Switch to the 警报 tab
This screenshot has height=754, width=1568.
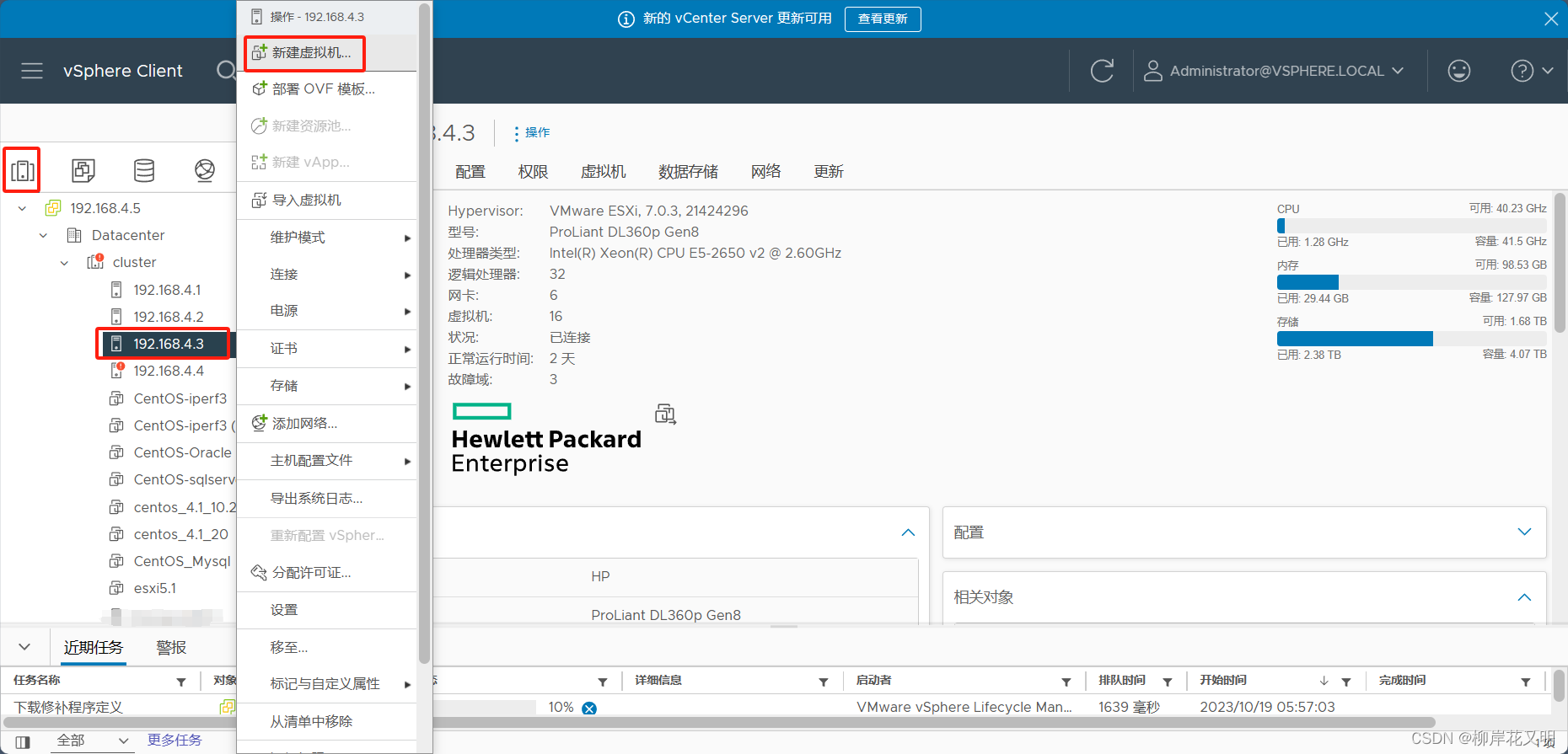pos(171,647)
